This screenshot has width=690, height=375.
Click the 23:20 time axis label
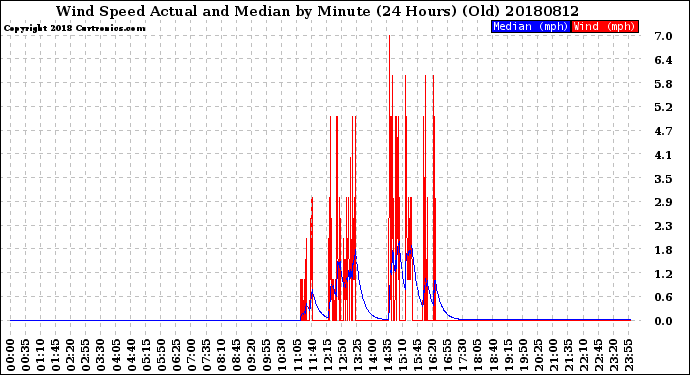click(x=613, y=355)
